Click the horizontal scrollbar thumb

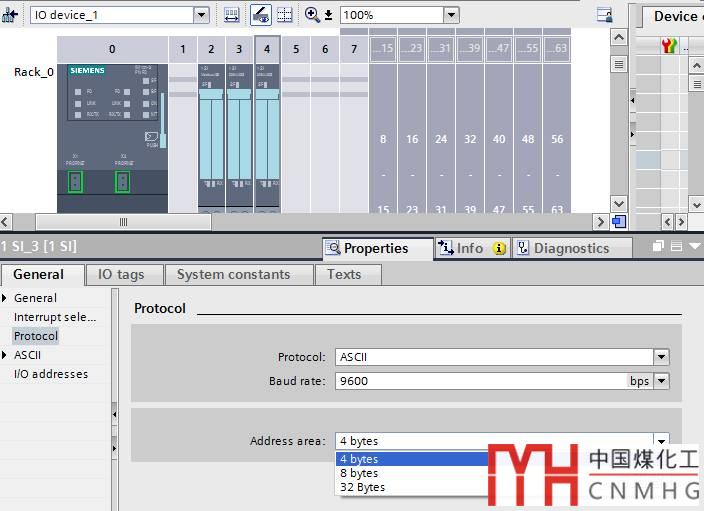pos(123,222)
